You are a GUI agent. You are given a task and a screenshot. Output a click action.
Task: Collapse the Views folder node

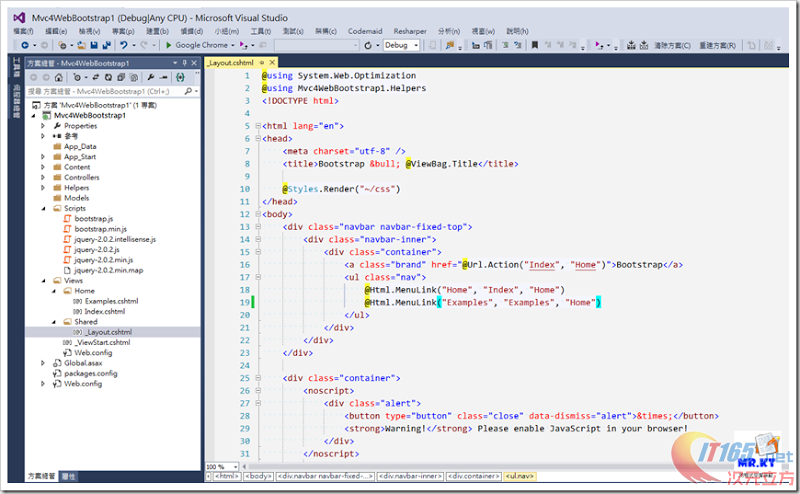(x=43, y=281)
